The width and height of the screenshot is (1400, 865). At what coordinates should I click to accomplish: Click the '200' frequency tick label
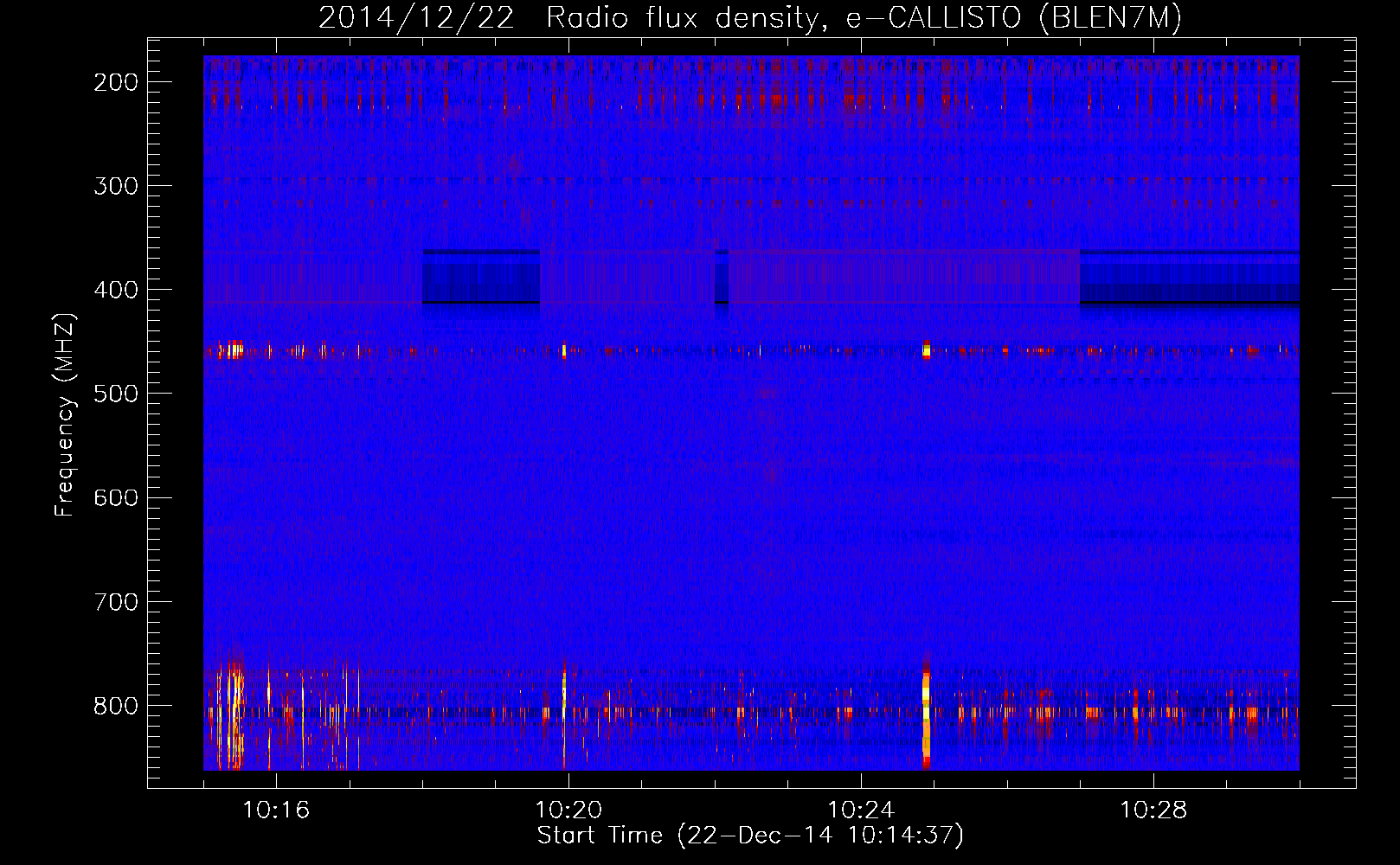115,82
